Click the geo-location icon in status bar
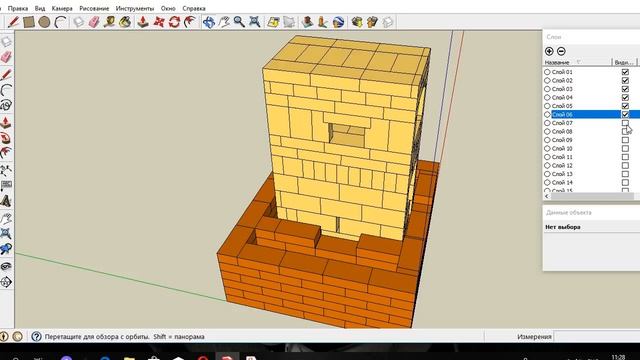The width and height of the screenshot is (640, 360). pos(4,336)
